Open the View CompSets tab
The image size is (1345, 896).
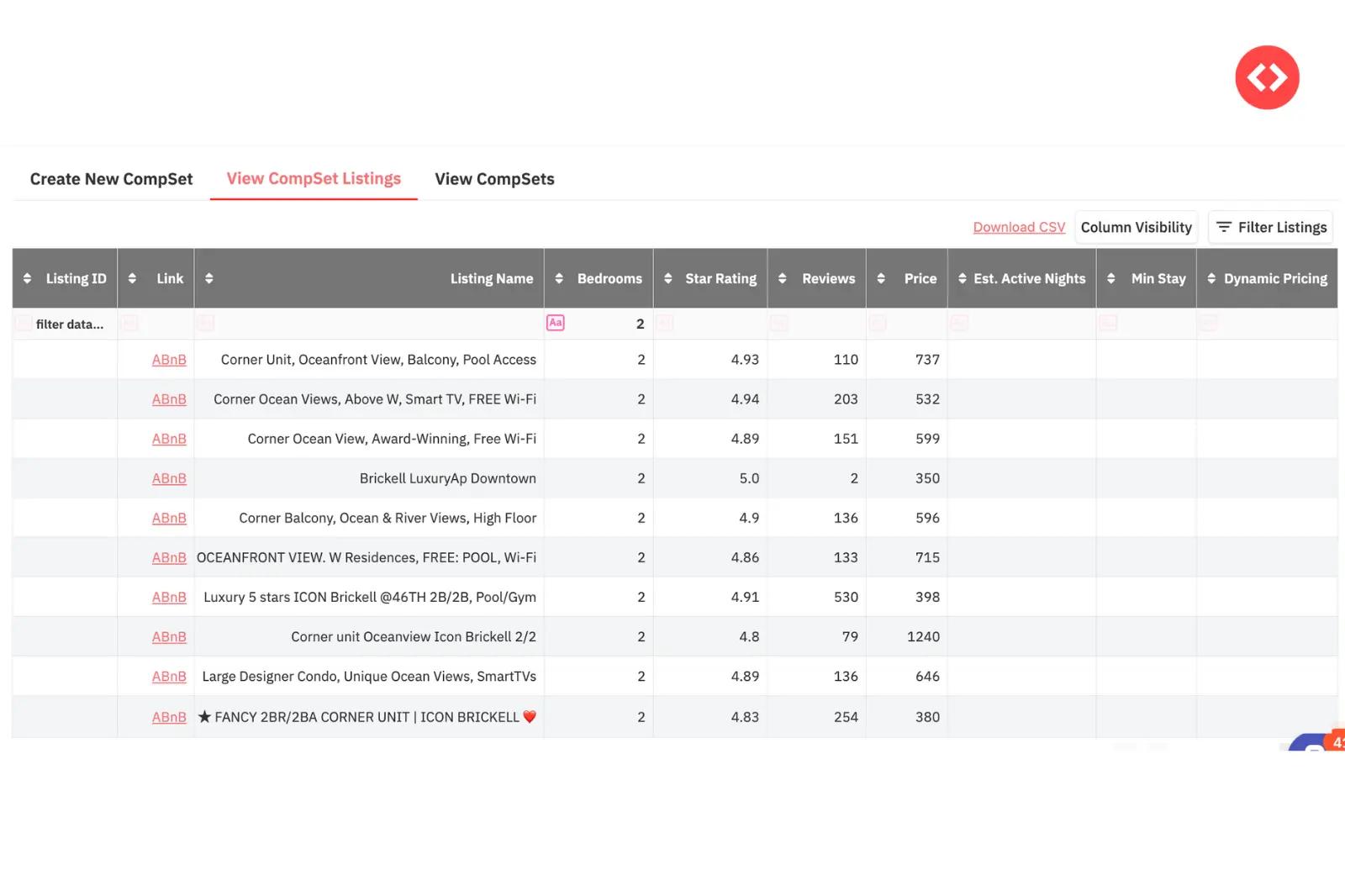(494, 179)
